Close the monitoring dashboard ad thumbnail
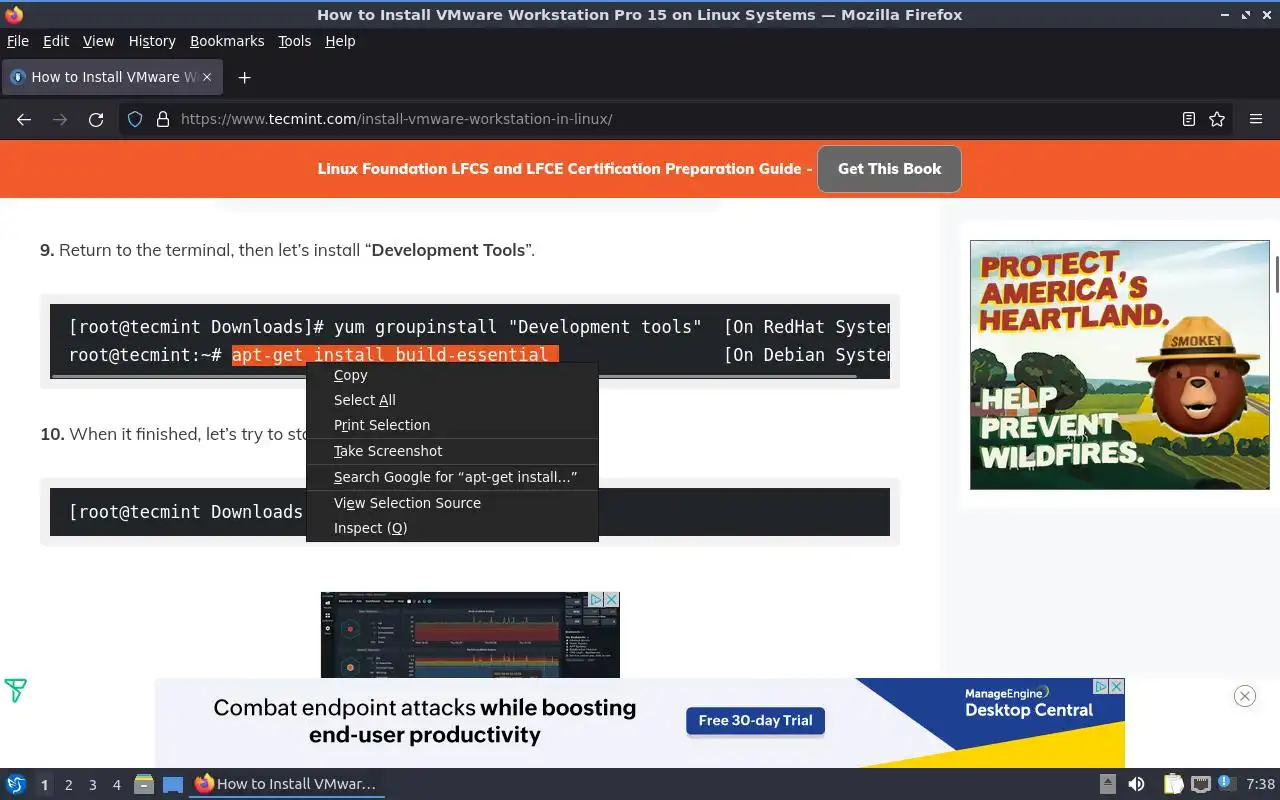The width and height of the screenshot is (1280, 800). (x=612, y=600)
